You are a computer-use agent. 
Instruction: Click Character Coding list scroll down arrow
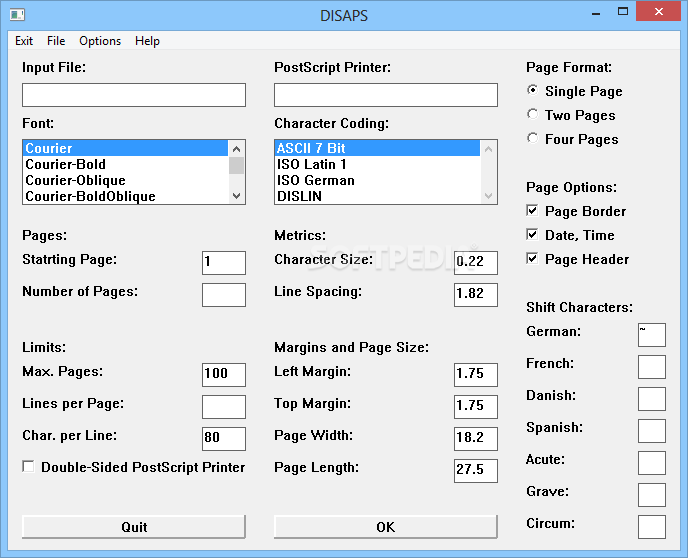(488, 196)
